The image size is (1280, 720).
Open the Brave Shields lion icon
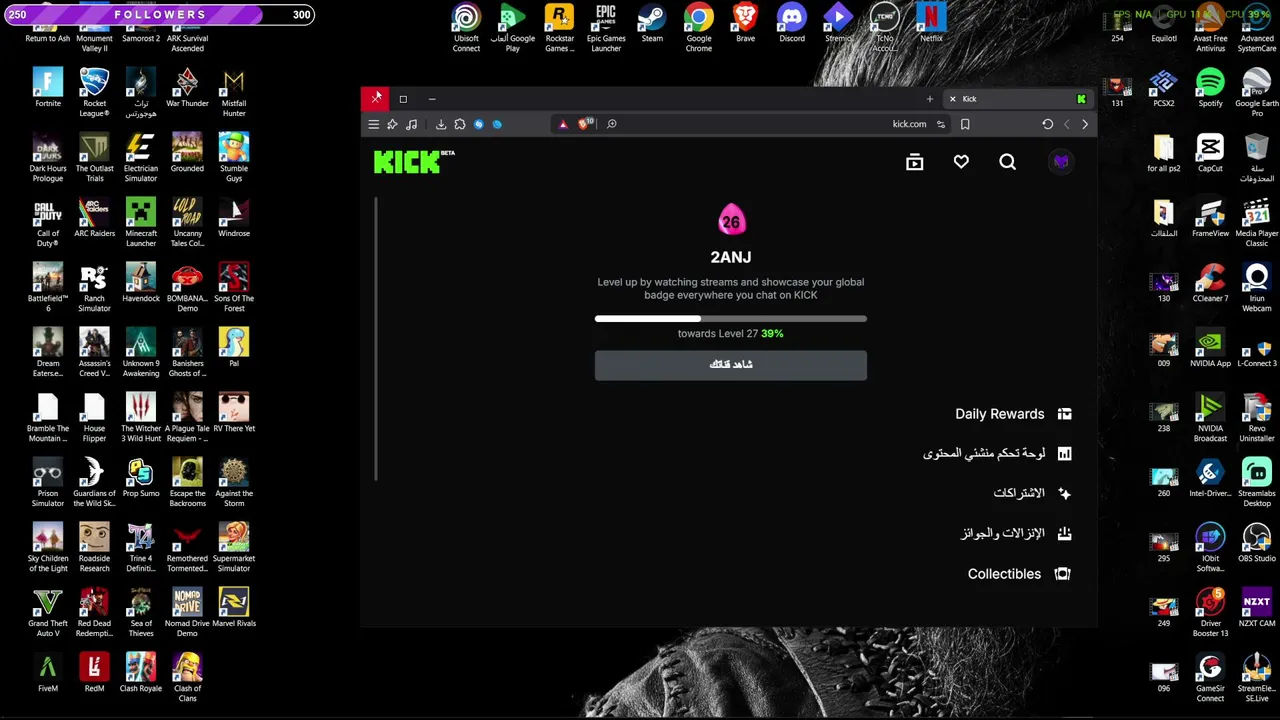tap(585, 124)
